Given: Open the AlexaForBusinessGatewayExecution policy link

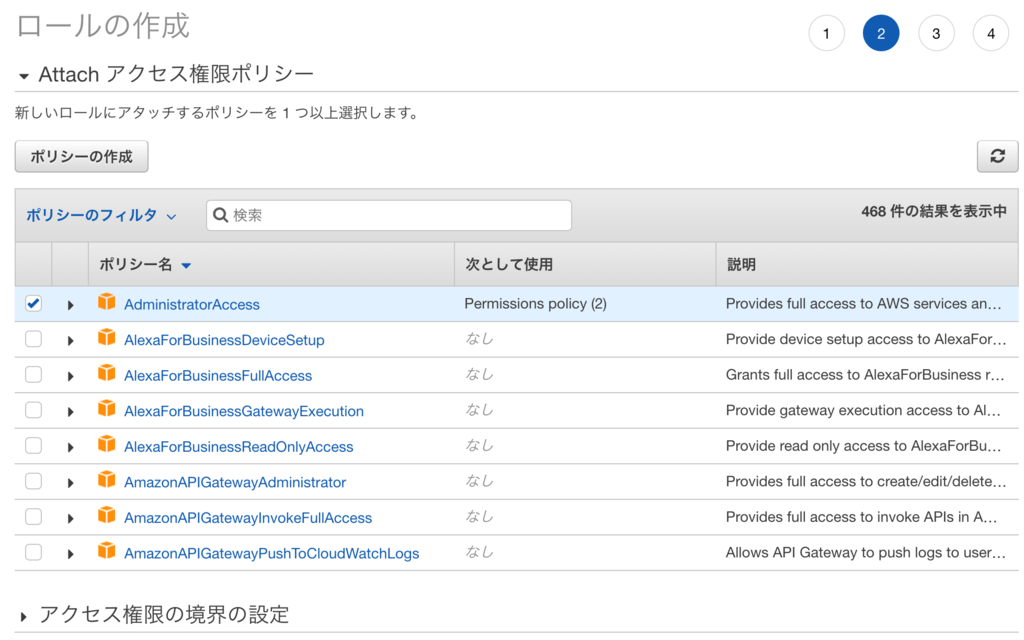Looking at the screenshot, I should 244,411.
